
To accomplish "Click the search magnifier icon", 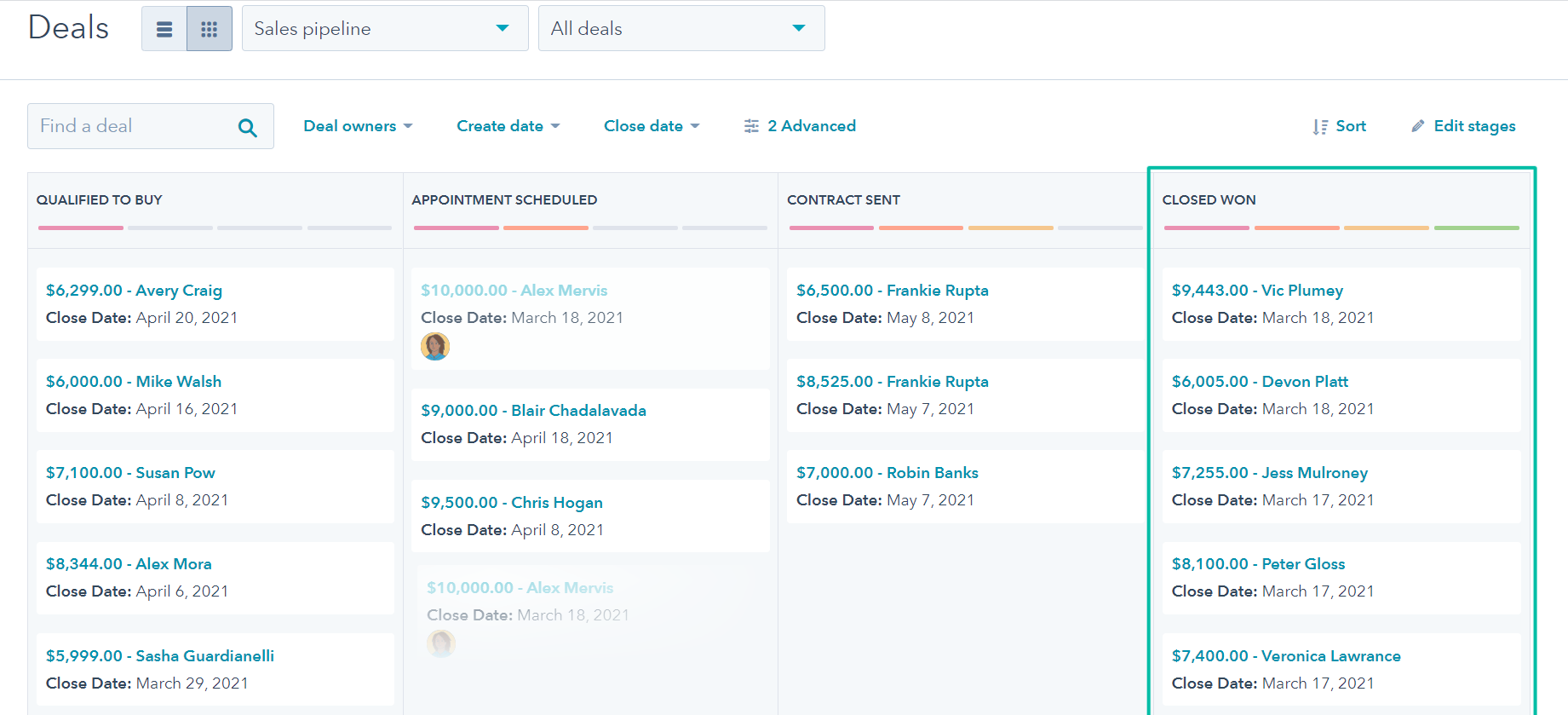I will point(248,127).
